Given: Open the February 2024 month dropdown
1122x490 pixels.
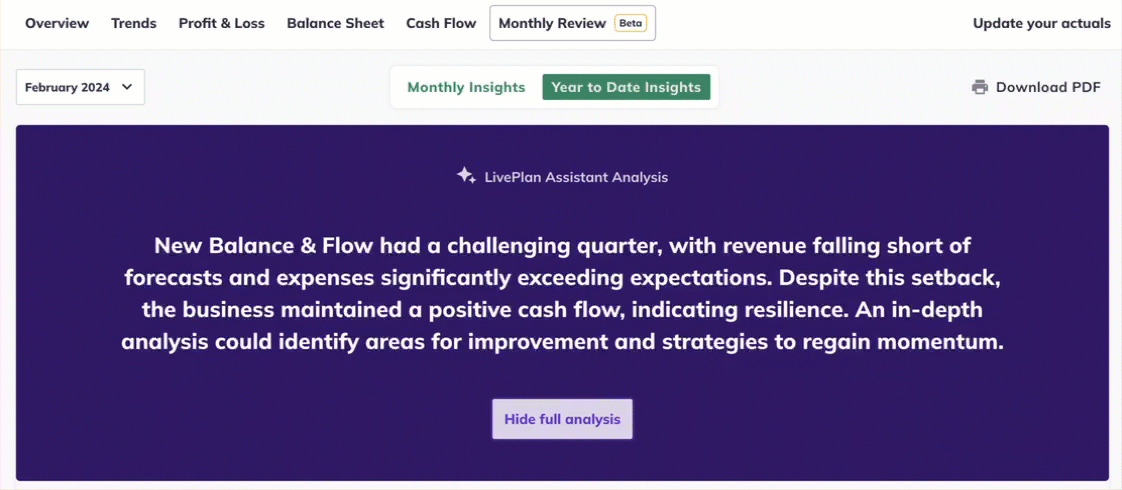Looking at the screenshot, I should tap(80, 87).
